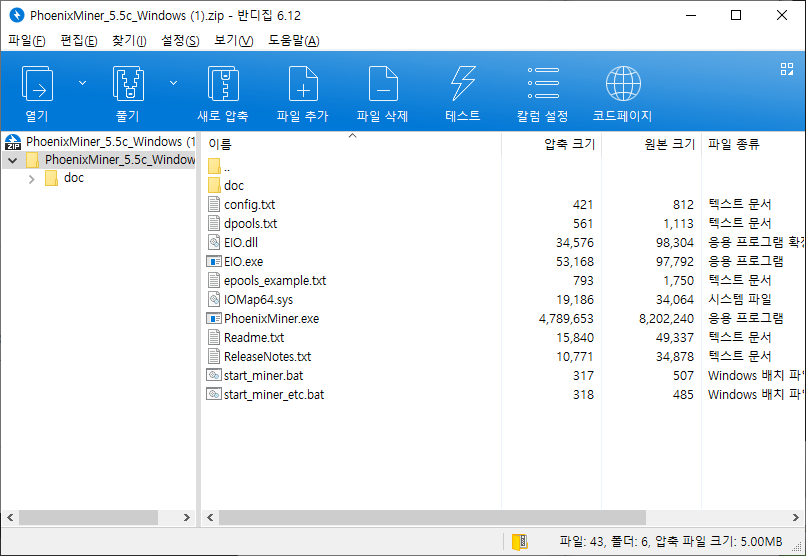The width and height of the screenshot is (806, 556).
Task: Select the config.txt file icon
Action: pos(214,205)
